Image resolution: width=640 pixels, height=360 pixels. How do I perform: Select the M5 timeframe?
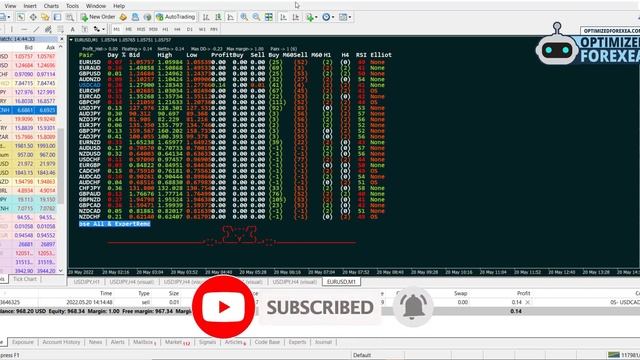[129, 29]
